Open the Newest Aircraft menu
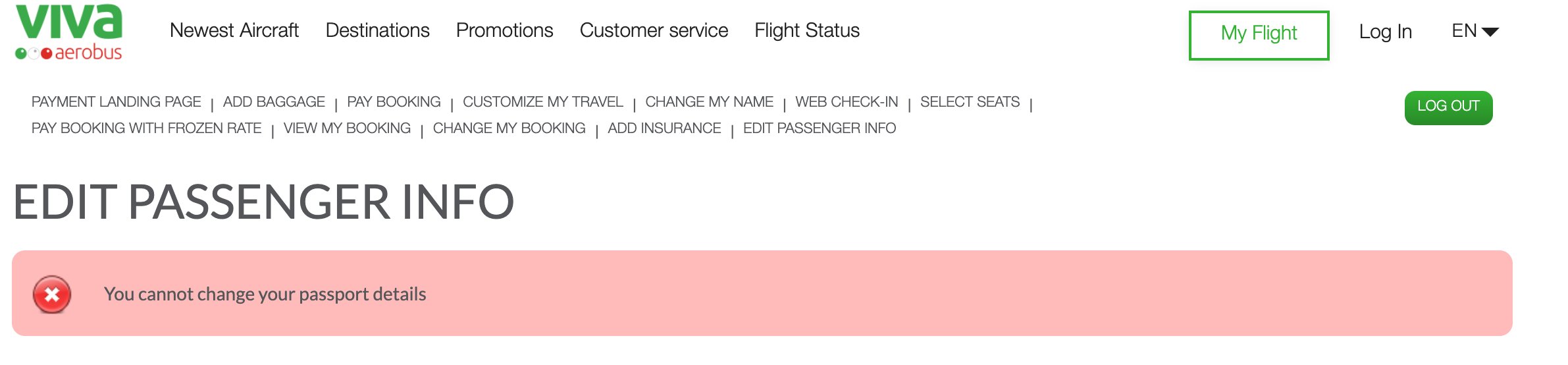 tap(234, 30)
